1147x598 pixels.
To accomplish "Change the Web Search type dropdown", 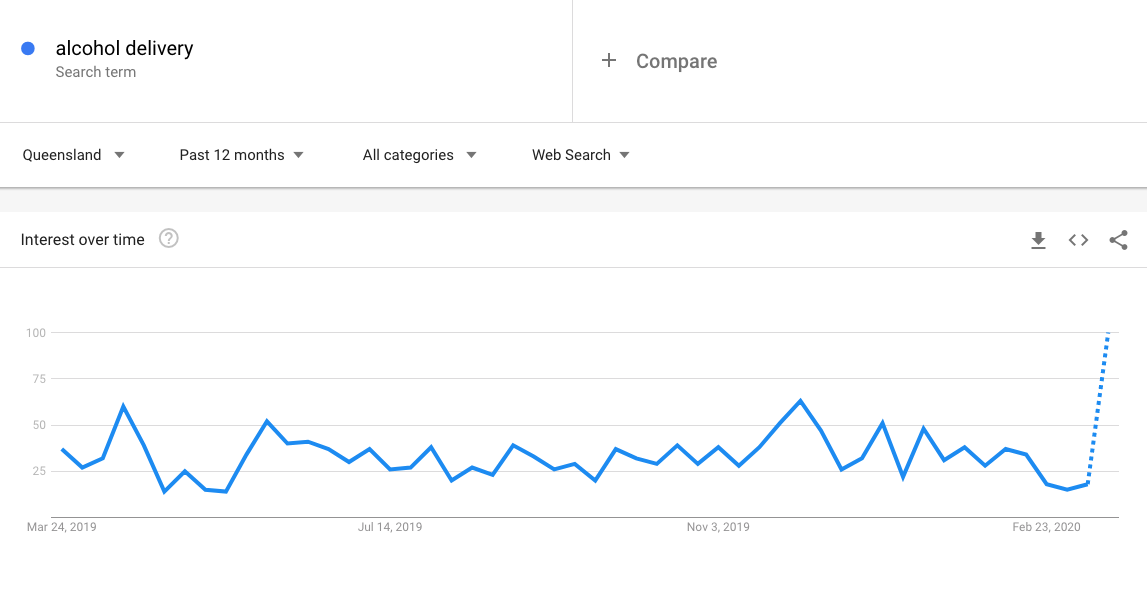I will click(580, 155).
